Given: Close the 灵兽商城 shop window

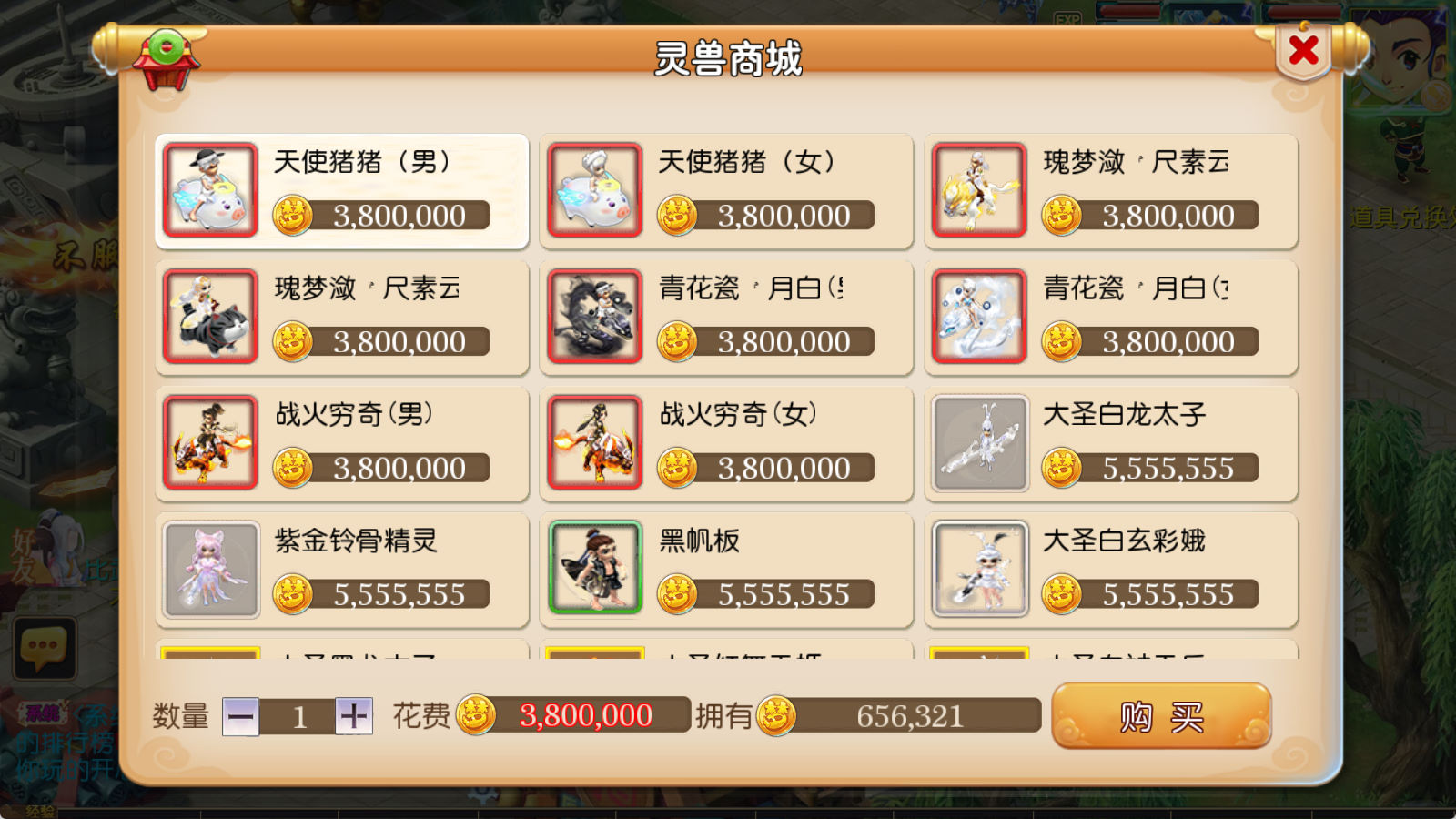Looking at the screenshot, I should pos(1304,51).
